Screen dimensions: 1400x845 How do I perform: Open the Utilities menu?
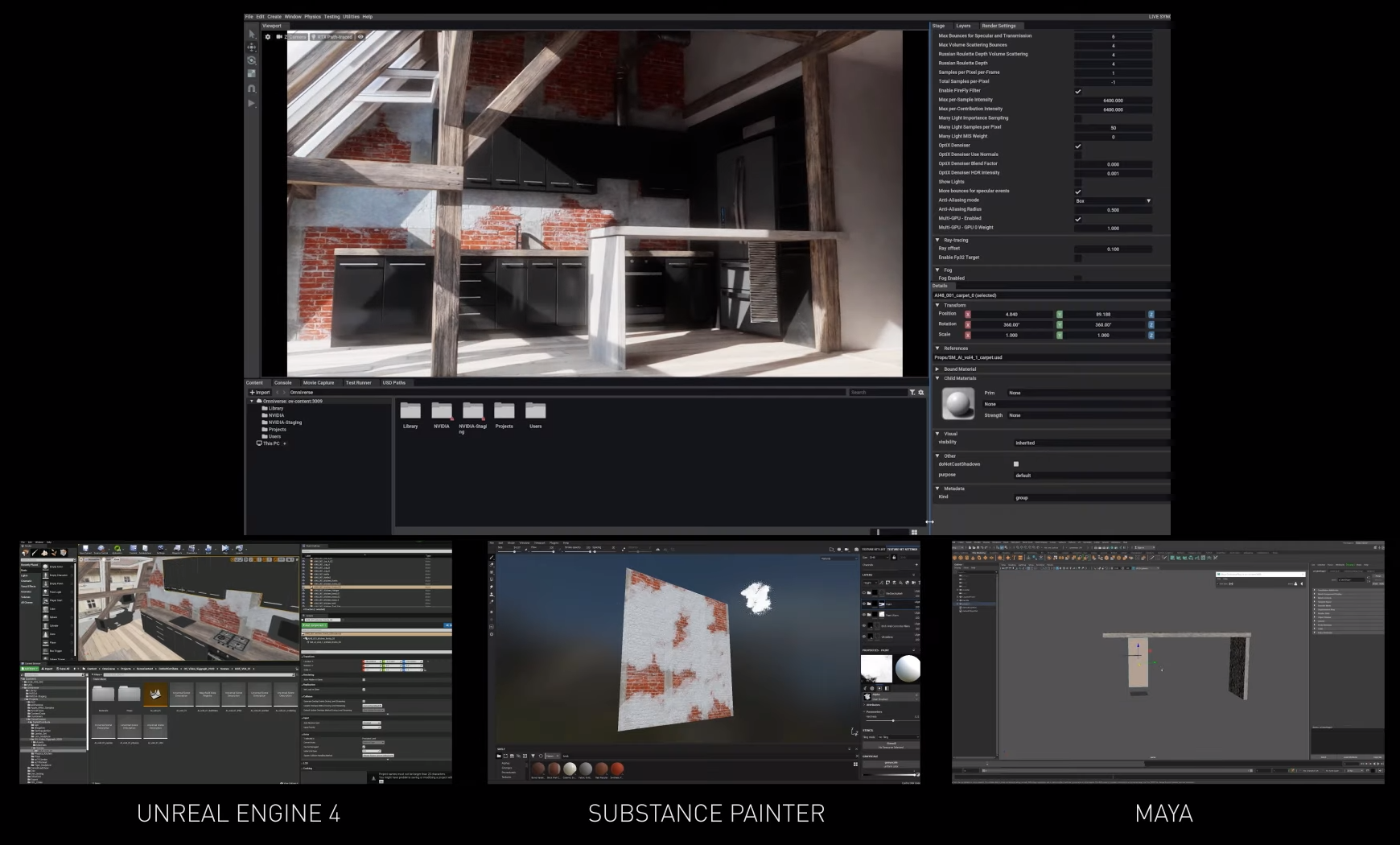pos(352,17)
